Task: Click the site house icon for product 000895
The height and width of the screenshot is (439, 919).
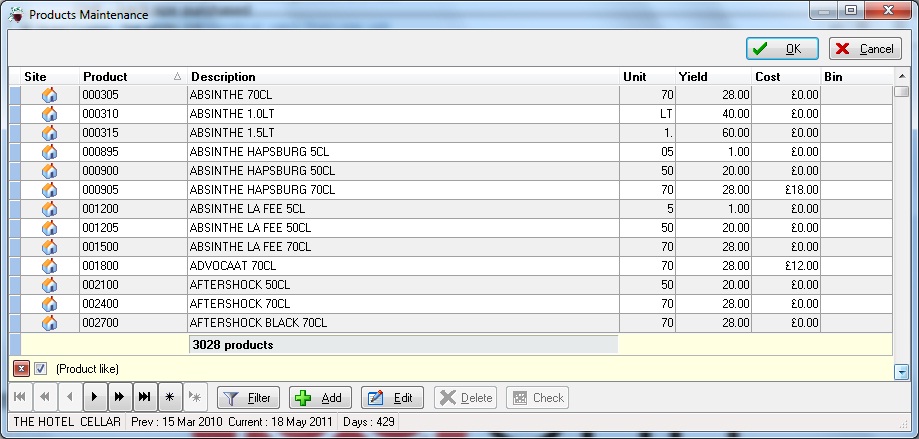Action: 50,152
